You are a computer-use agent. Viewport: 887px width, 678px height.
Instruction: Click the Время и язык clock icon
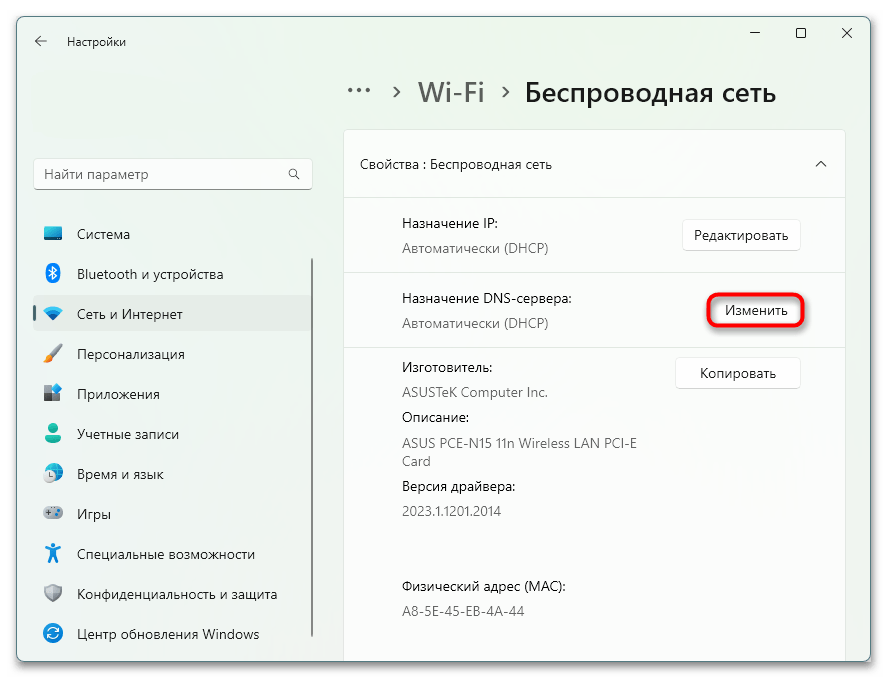tap(53, 474)
